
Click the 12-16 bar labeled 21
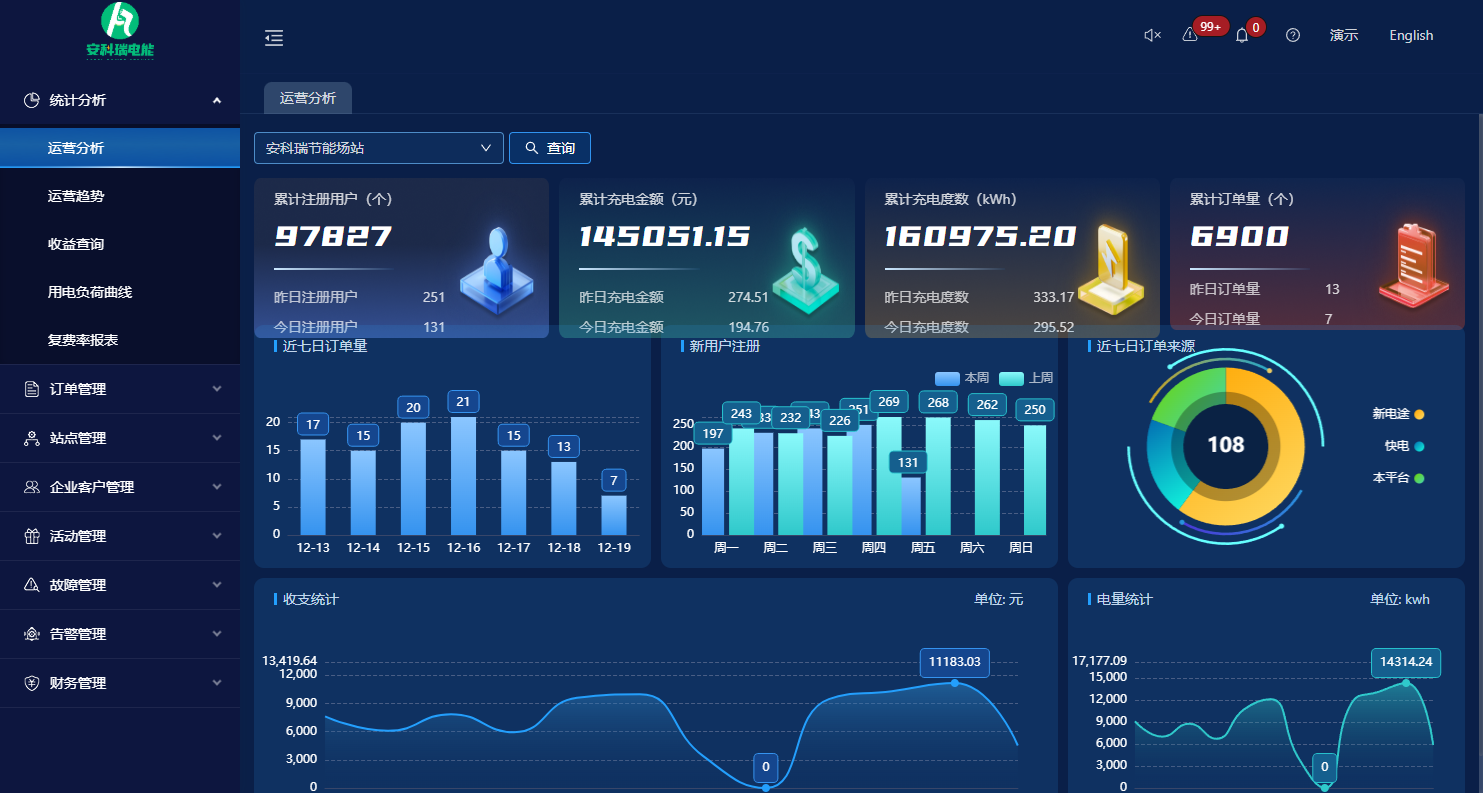[x=463, y=476]
